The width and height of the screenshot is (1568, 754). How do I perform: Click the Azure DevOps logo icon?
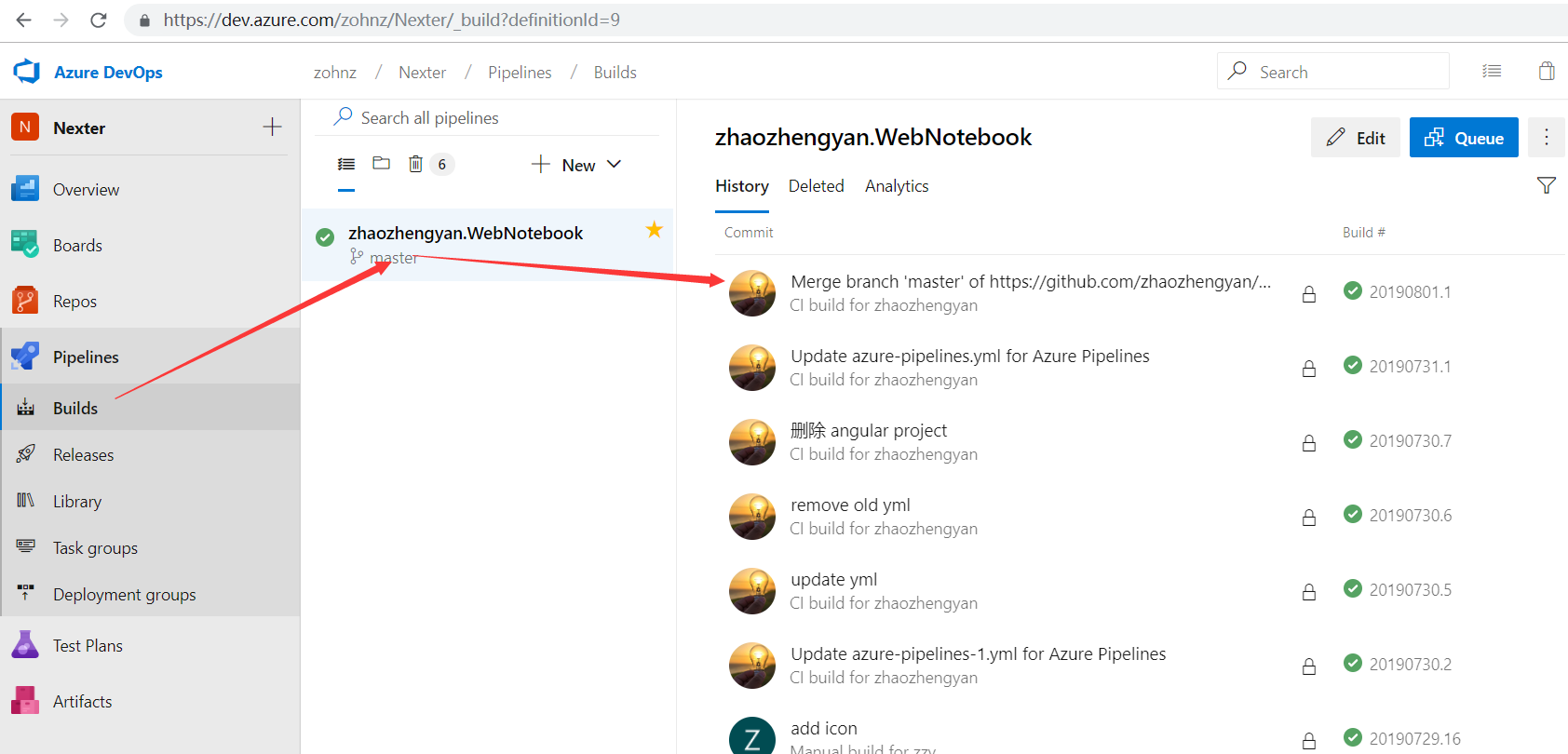click(27, 72)
